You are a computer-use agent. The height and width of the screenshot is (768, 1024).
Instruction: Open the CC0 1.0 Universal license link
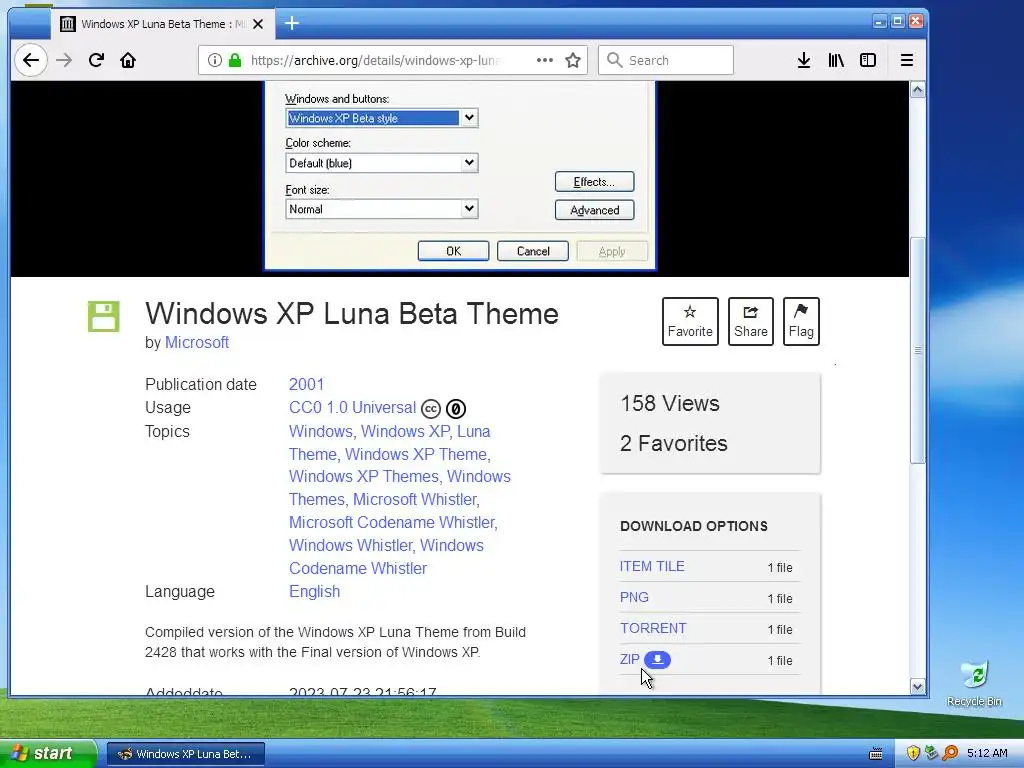pos(352,408)
